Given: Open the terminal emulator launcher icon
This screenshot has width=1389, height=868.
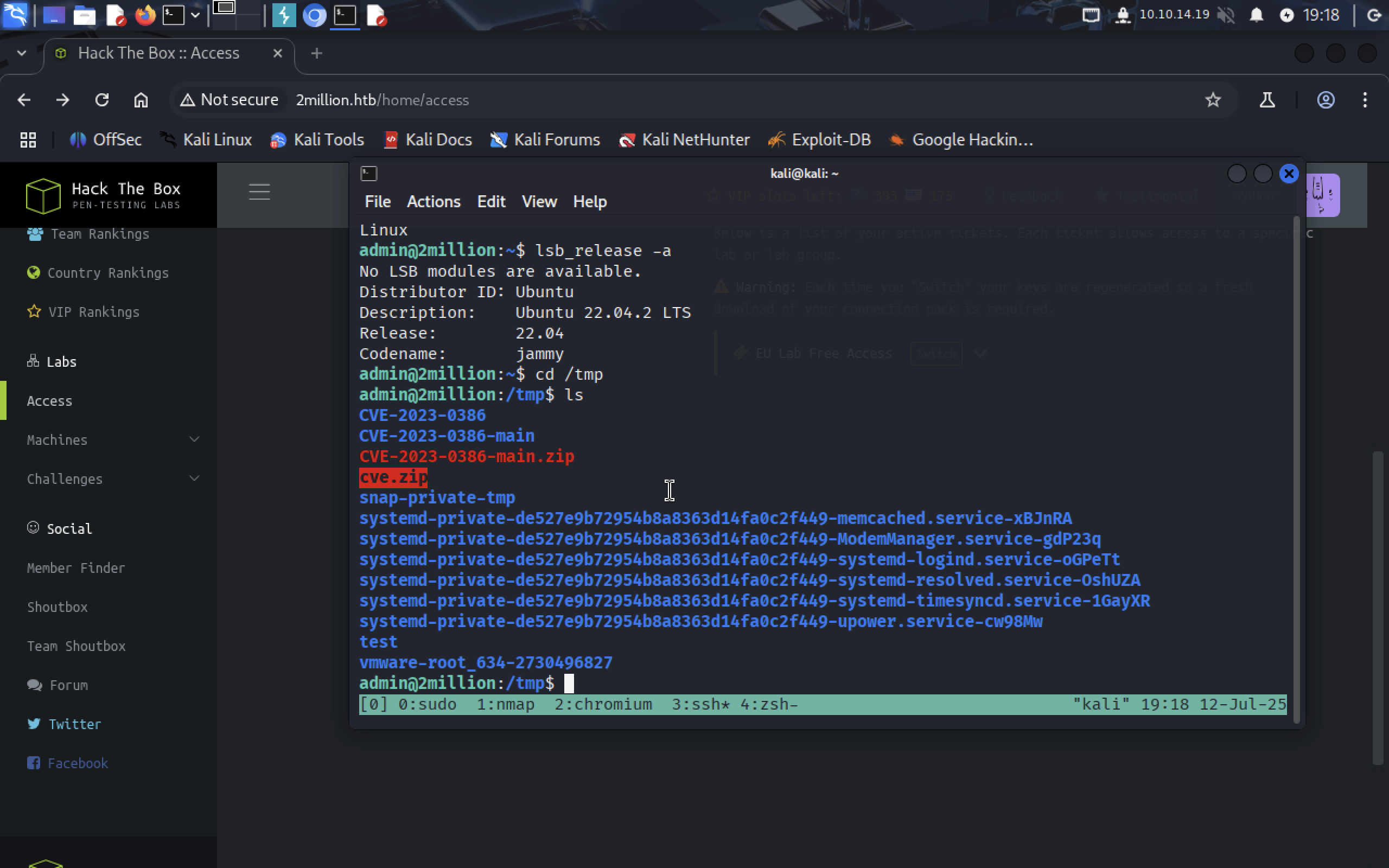Looking at the screenshot, I should (x=173, y=15).
